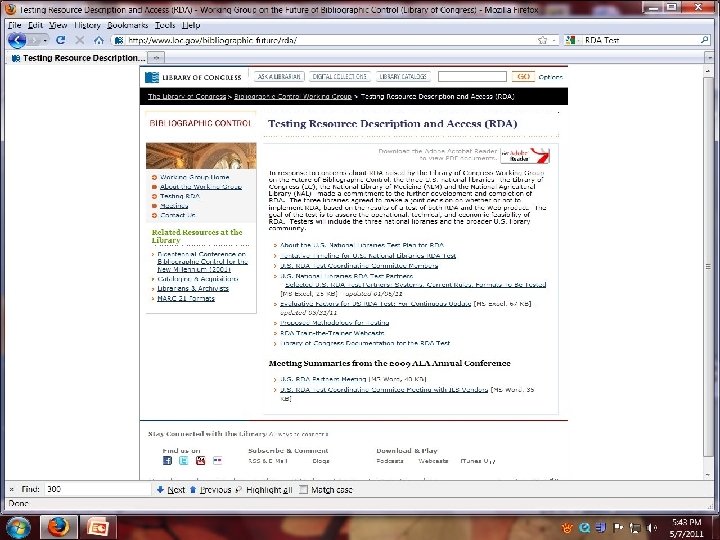720x540 pixels.
Task: Open About the Working Group link
Action: pos(201,187)
